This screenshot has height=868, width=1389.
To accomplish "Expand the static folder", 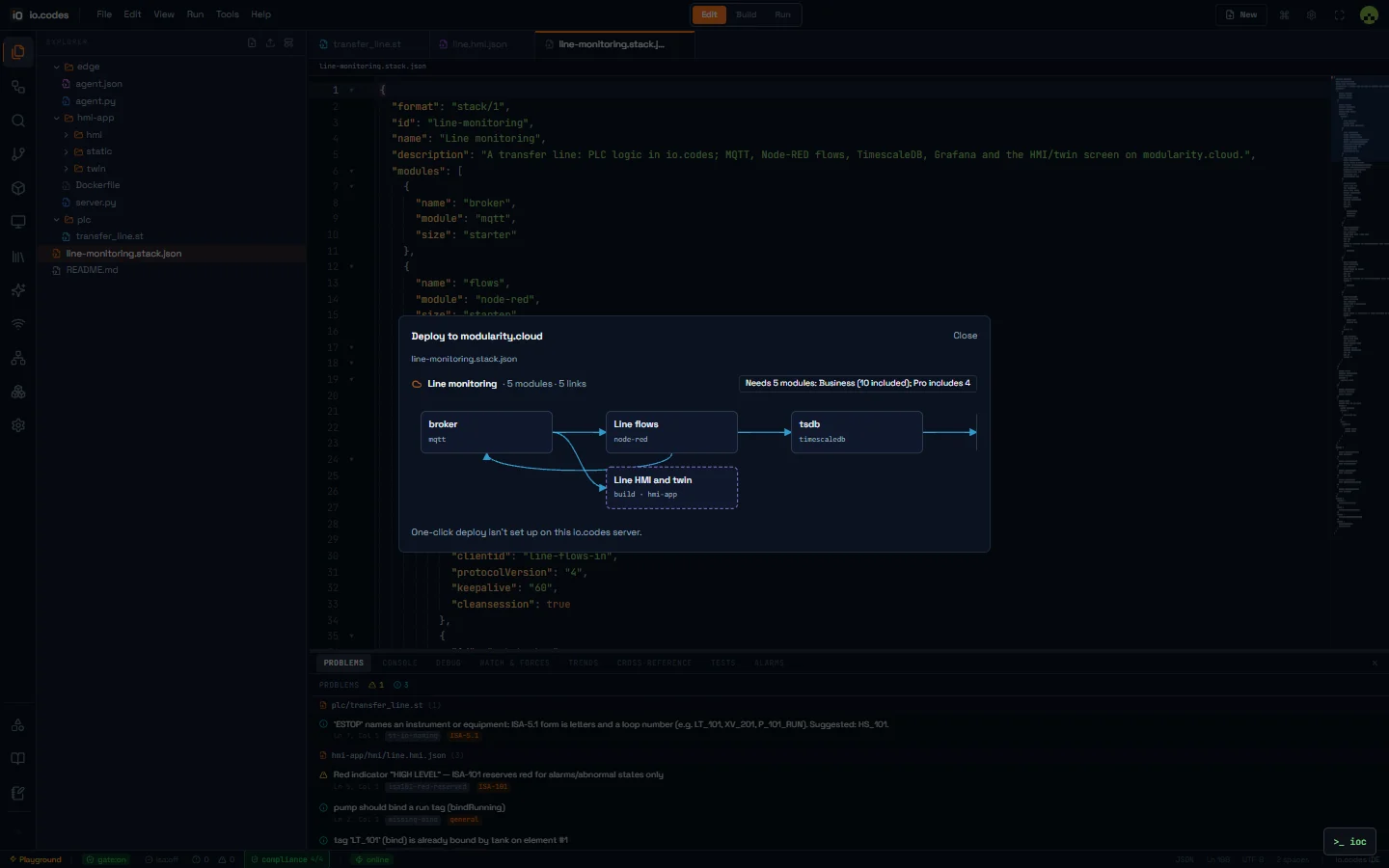I will pyautogui.click(x=67, y=151).
